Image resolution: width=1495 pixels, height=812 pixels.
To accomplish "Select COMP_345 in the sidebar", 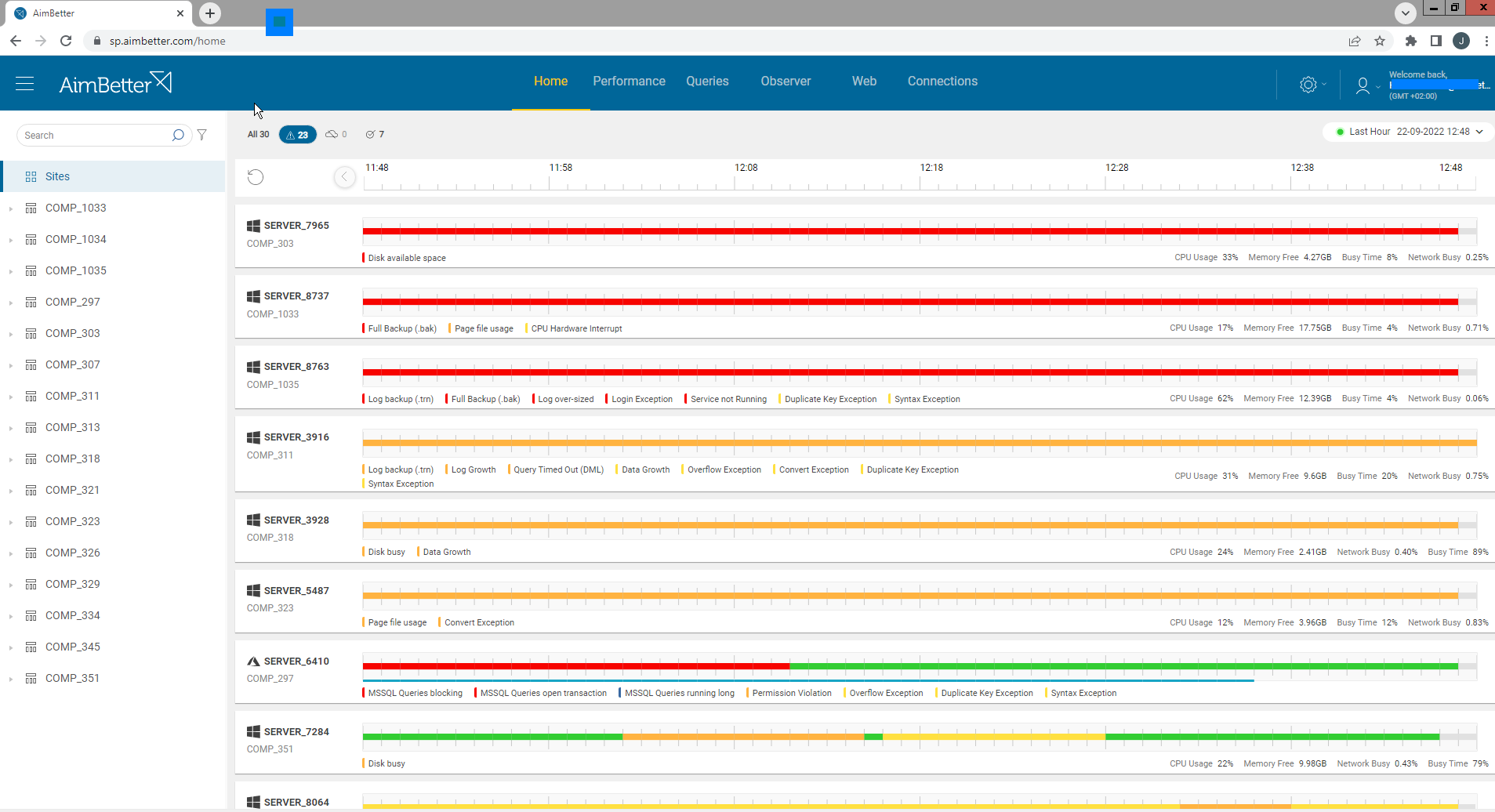I will (73, 647).
